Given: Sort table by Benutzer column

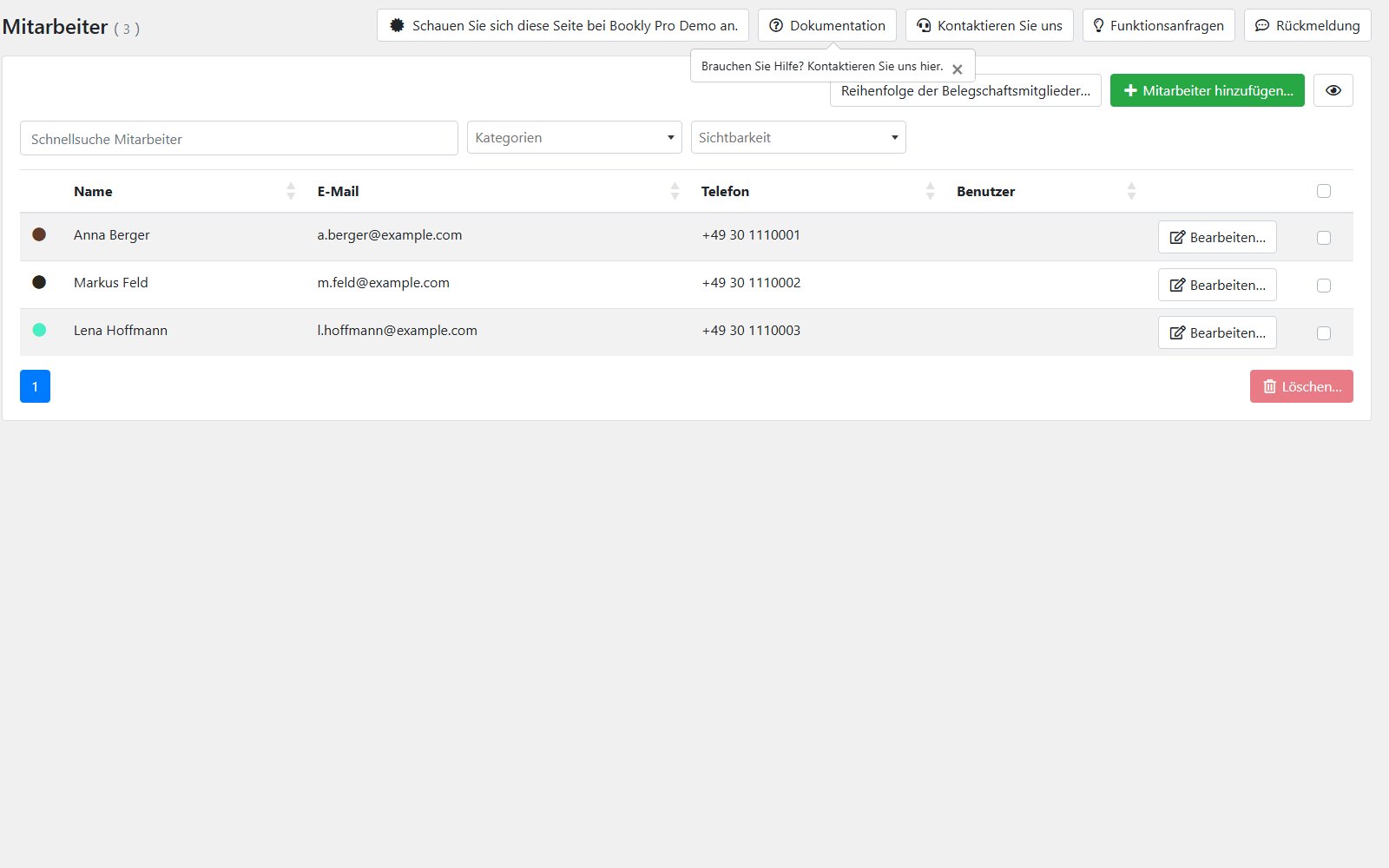Looking at the screenshot, I should click(x=1046, y=191).
